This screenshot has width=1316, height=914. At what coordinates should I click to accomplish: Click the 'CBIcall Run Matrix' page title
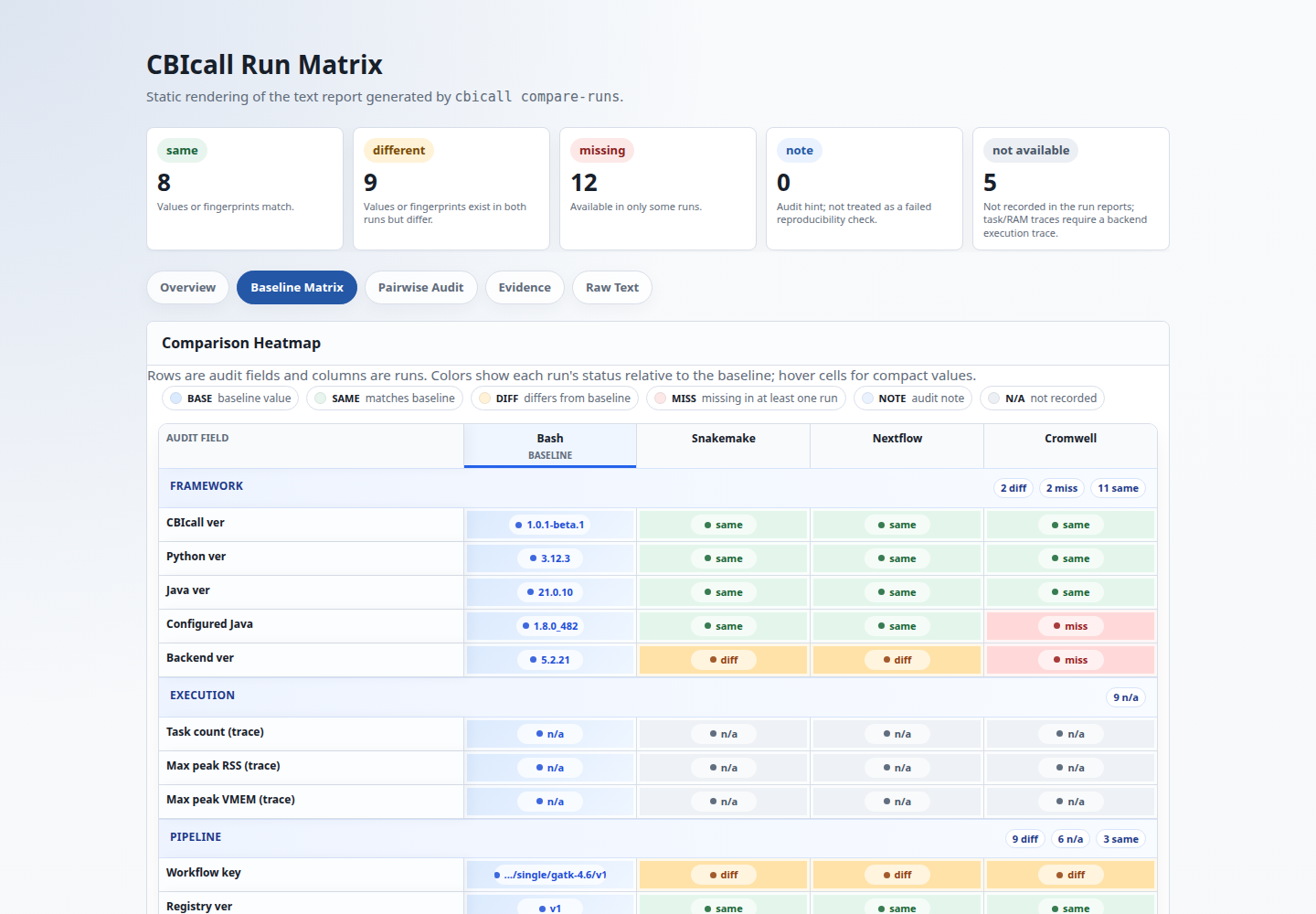[x=264, y=64]
